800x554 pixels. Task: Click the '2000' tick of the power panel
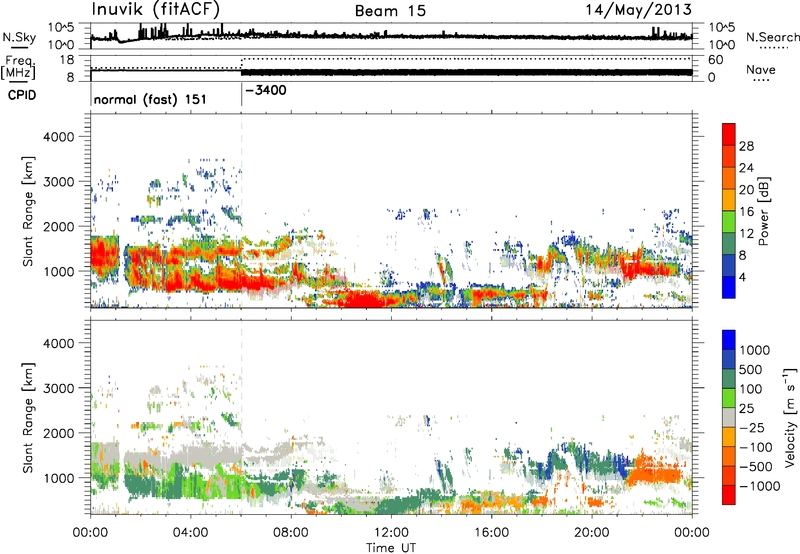point(58,226)
